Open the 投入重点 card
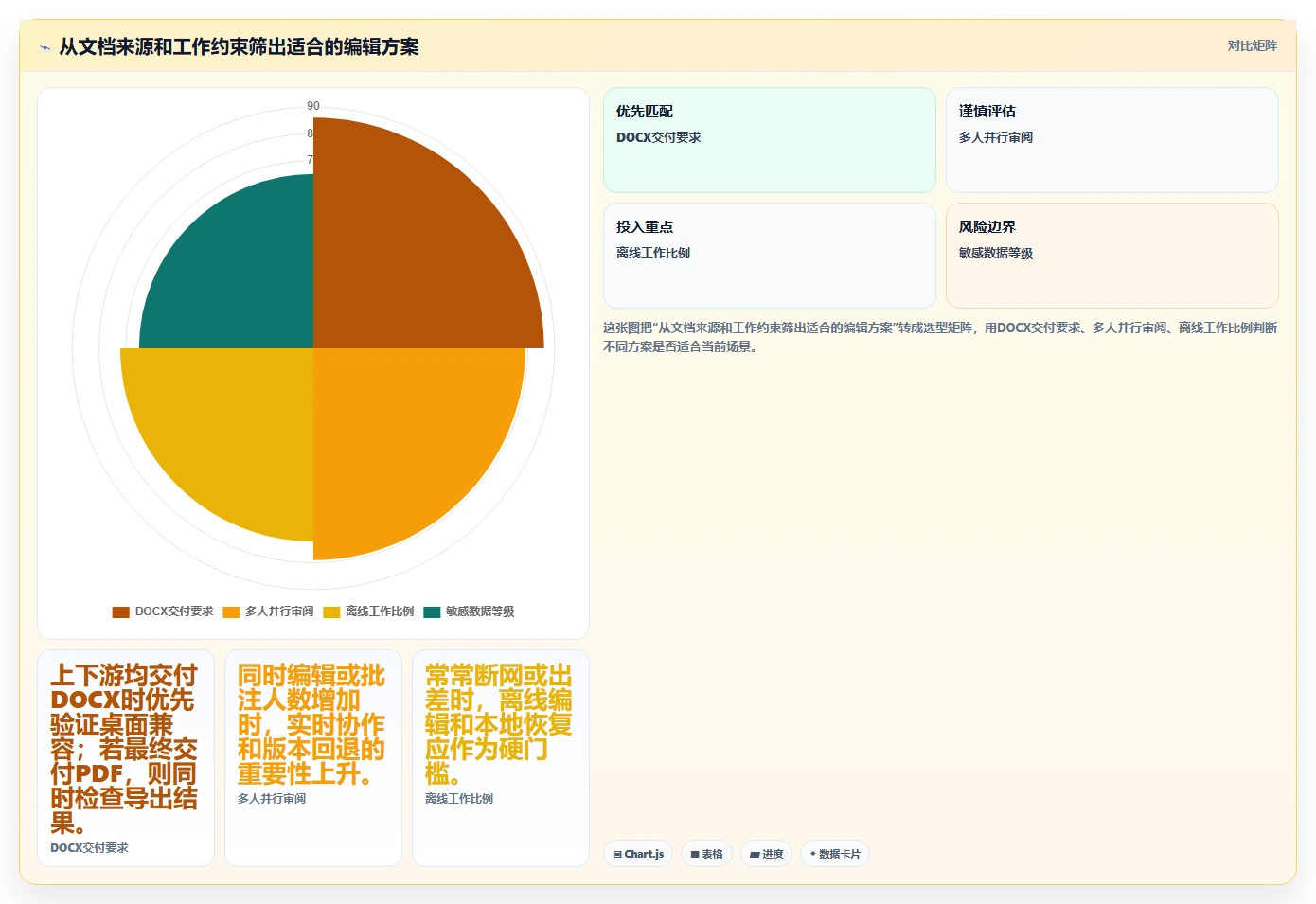 (770, 256)
